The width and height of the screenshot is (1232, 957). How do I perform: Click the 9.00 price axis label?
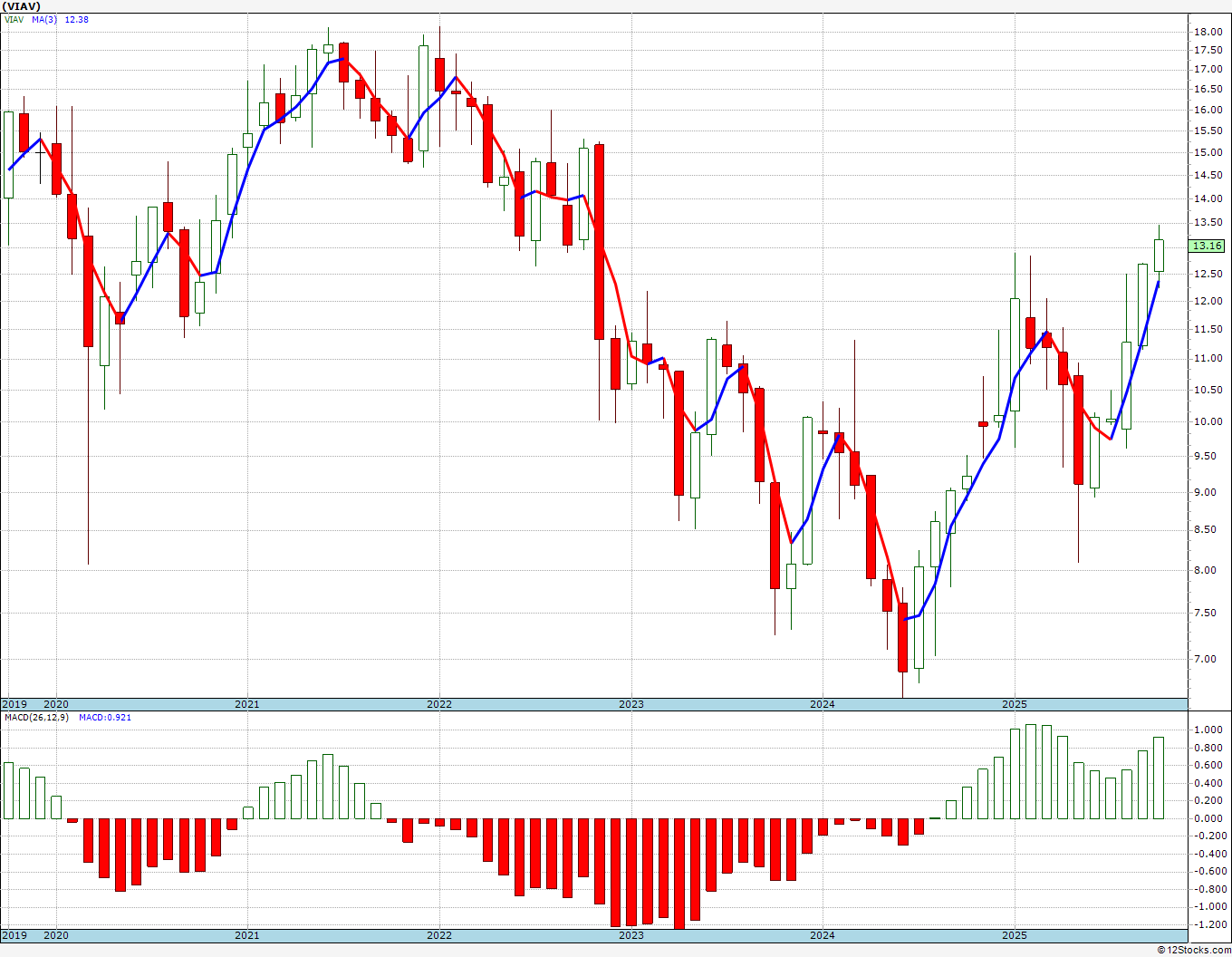coord(1207,492)
